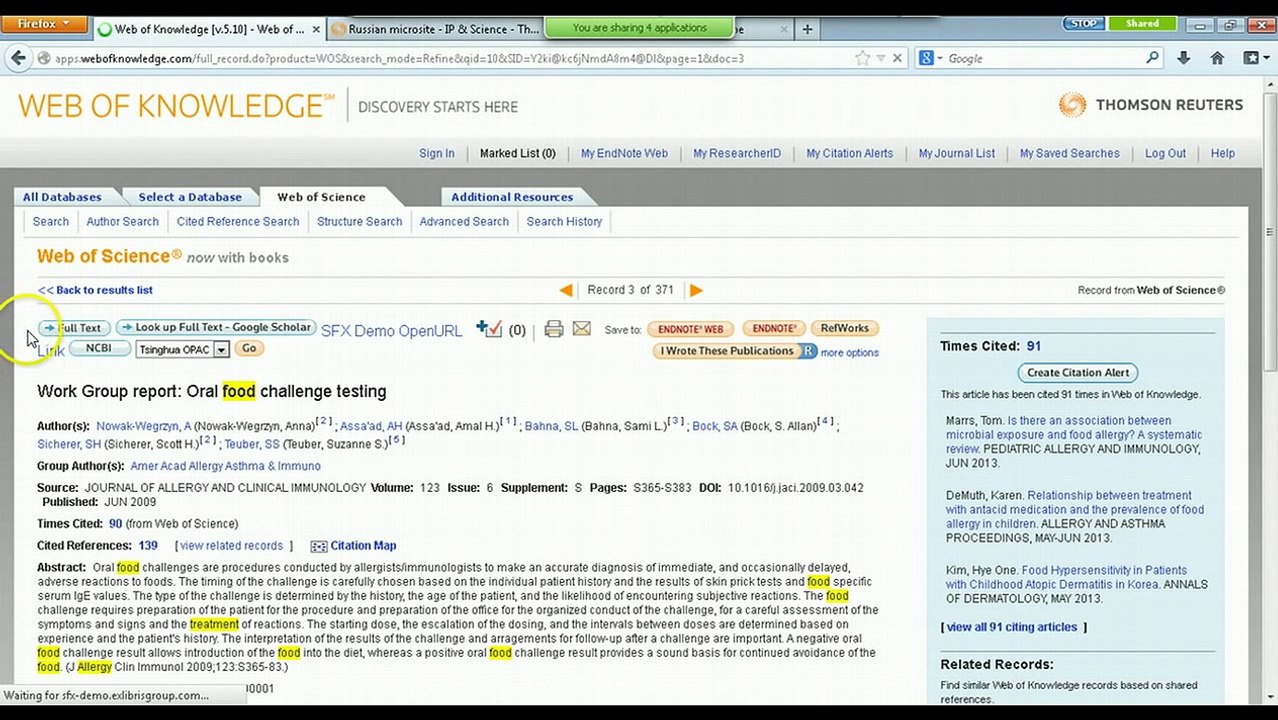This screenshot has width=1278, height=720.
Task: Bookmark this page with the star icon
Action: pyautogui.click(x=863, y=58)
